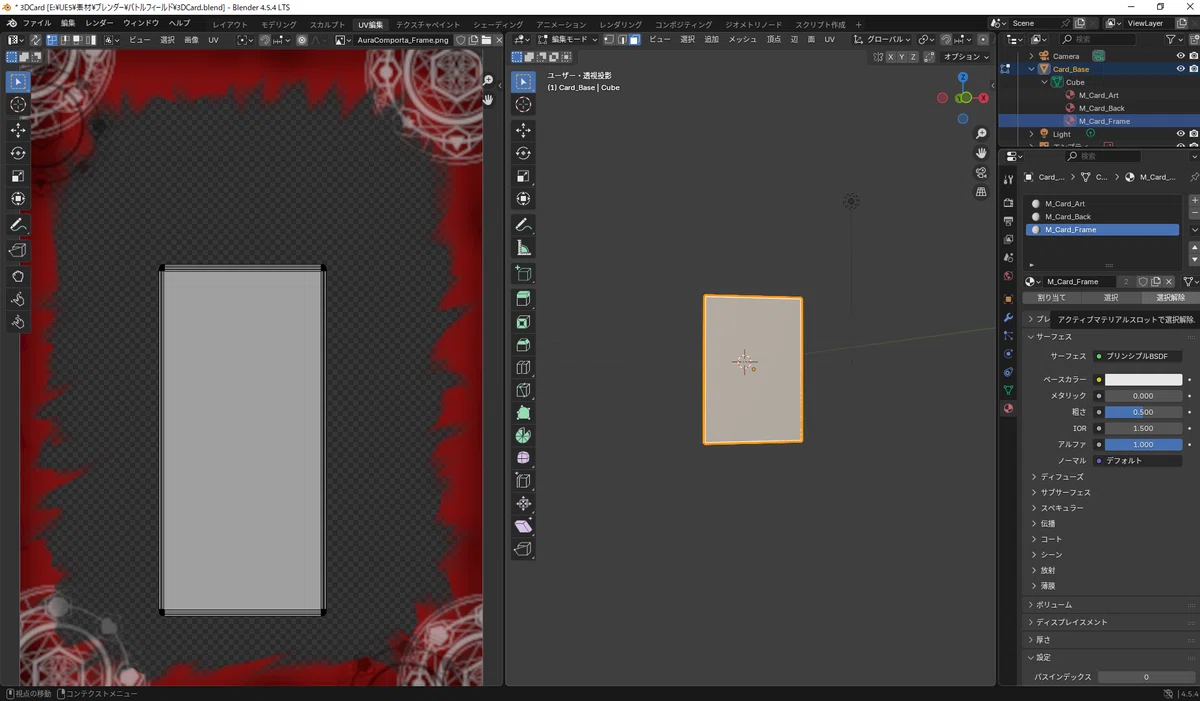Switch perspective/orthographic grid gizmo

click(x=981, y=191)
